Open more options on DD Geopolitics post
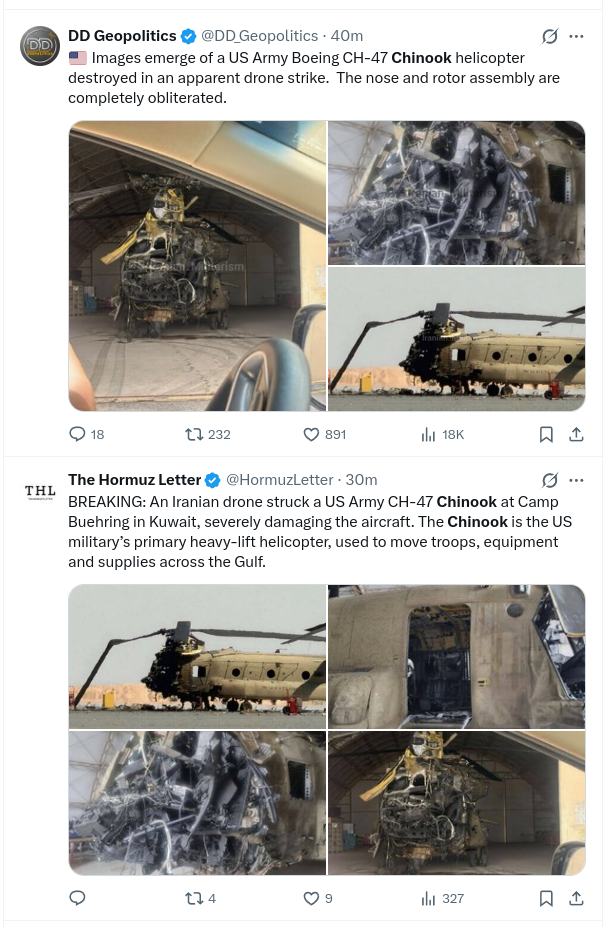Image resolution: width=611 pixels, height=927 pixels. coord(576,37)
